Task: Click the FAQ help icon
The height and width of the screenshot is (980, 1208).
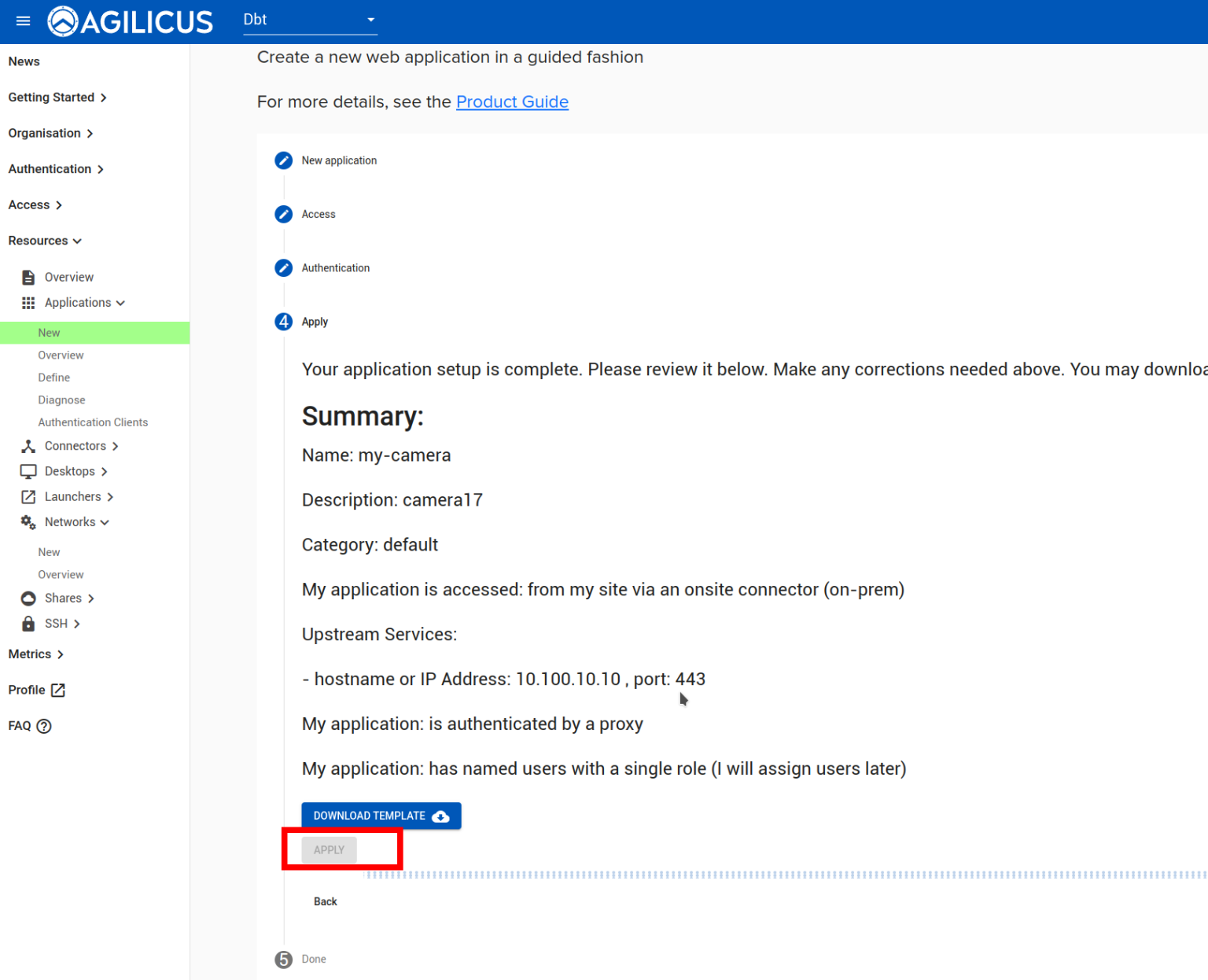Action: point(45,726)
